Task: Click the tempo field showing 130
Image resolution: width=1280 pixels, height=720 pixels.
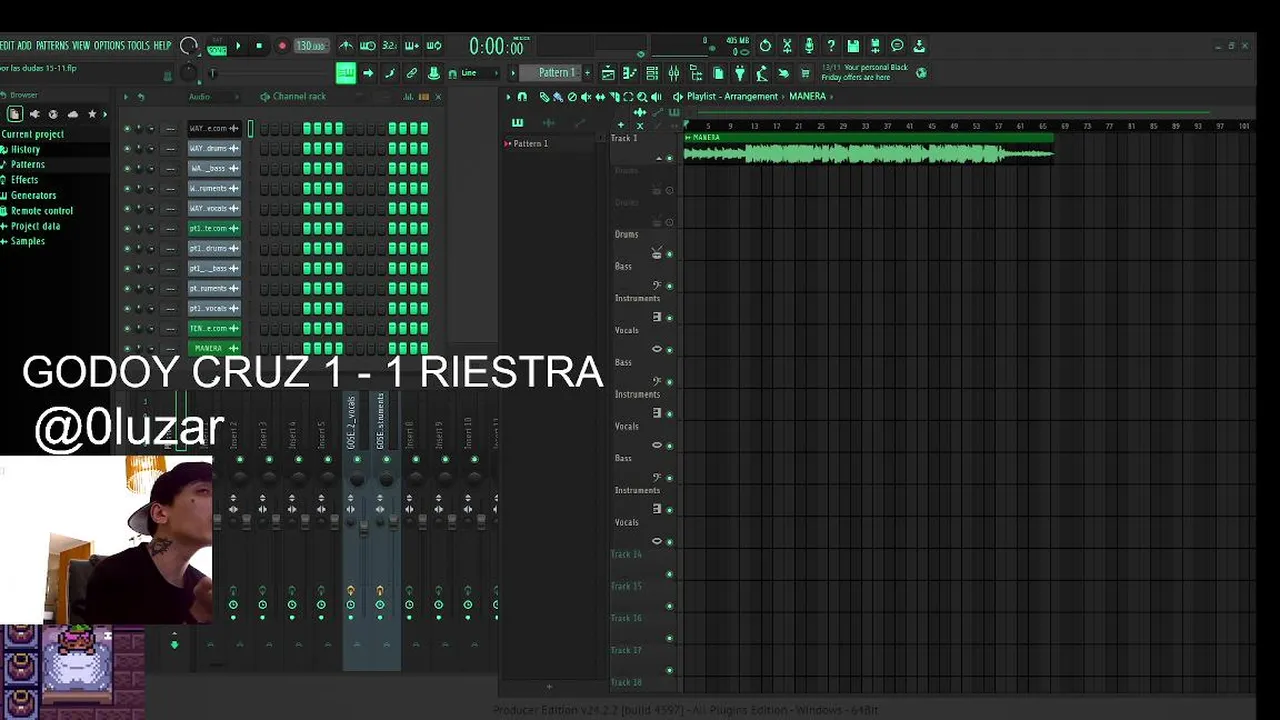Action: (310, 46)
